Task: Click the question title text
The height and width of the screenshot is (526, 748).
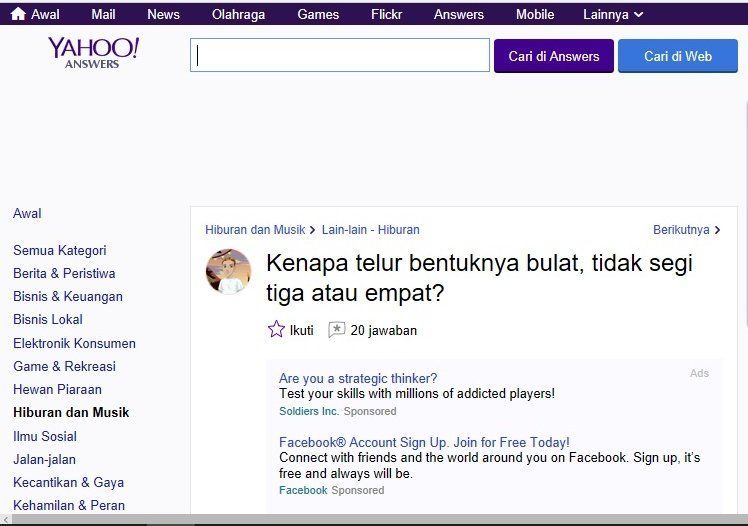Action: [x=479, y=278]
